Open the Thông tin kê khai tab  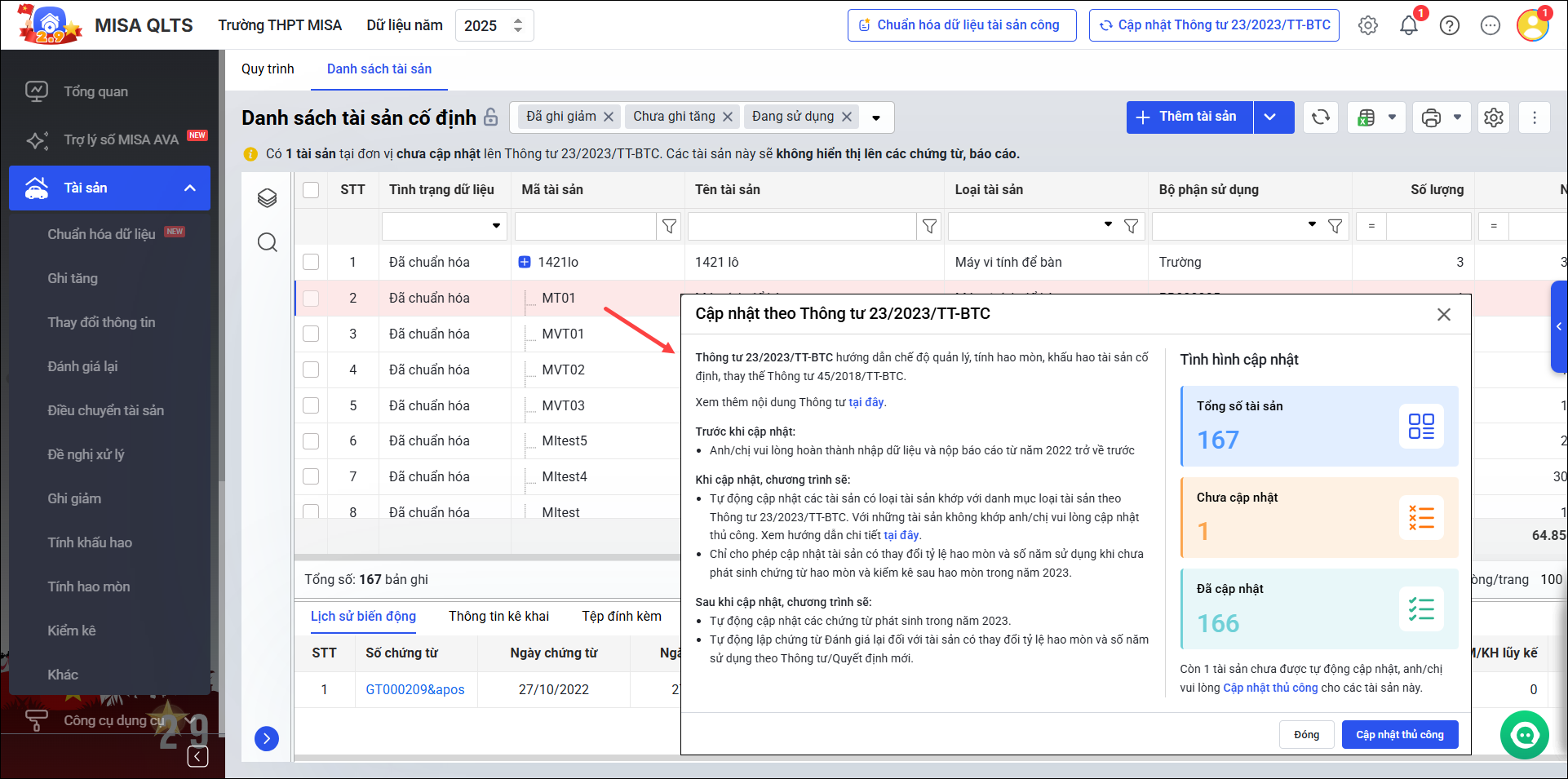[x=498, y=617]
